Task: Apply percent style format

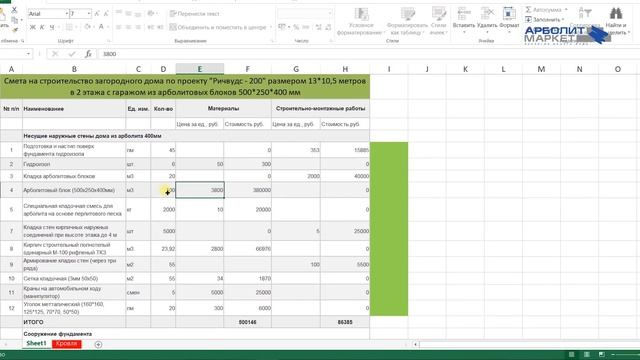Action: pos(296,27)
